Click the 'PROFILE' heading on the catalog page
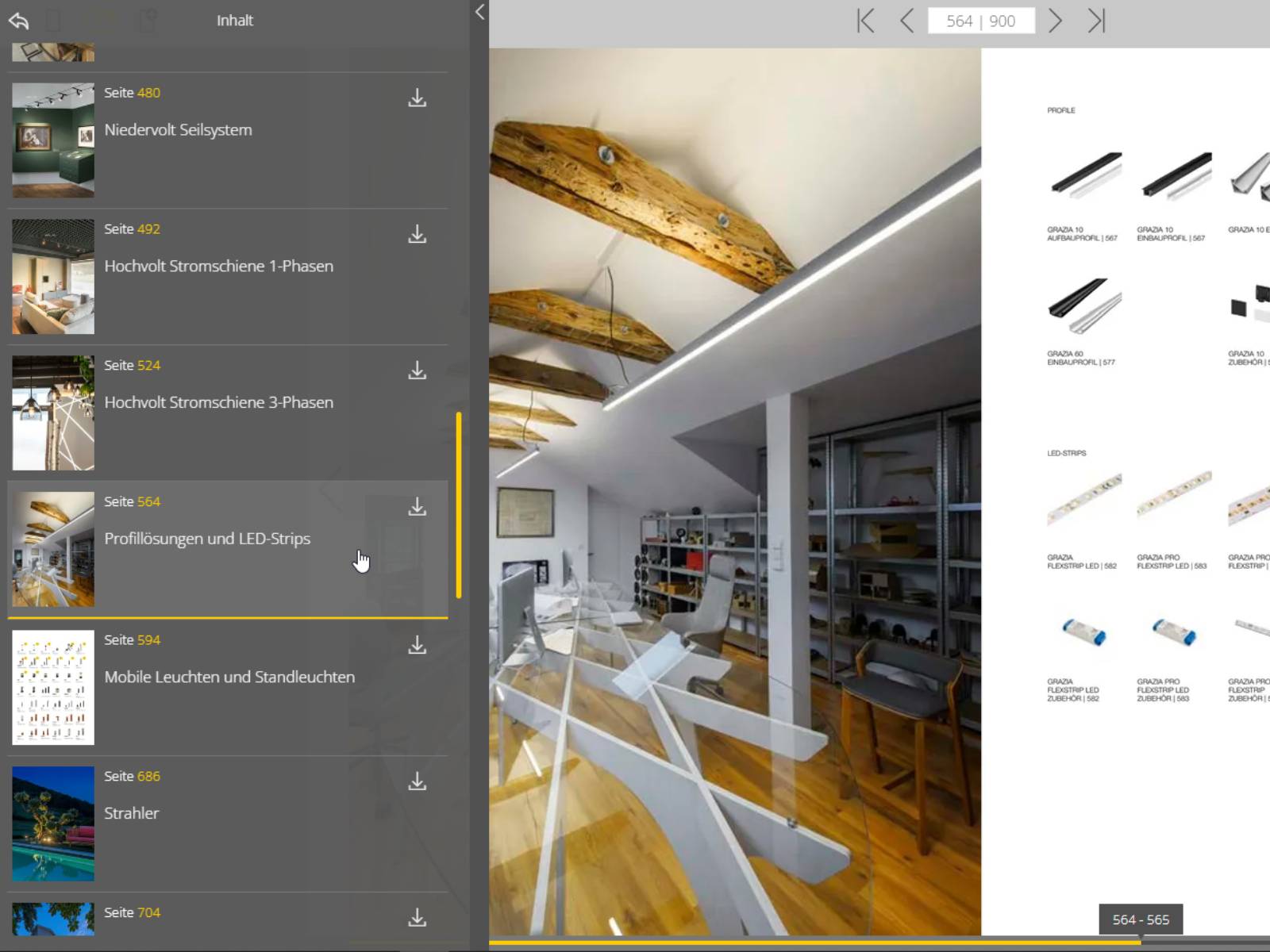Viewport: 1270px width, 952px height. click(x=1061, y=111)
